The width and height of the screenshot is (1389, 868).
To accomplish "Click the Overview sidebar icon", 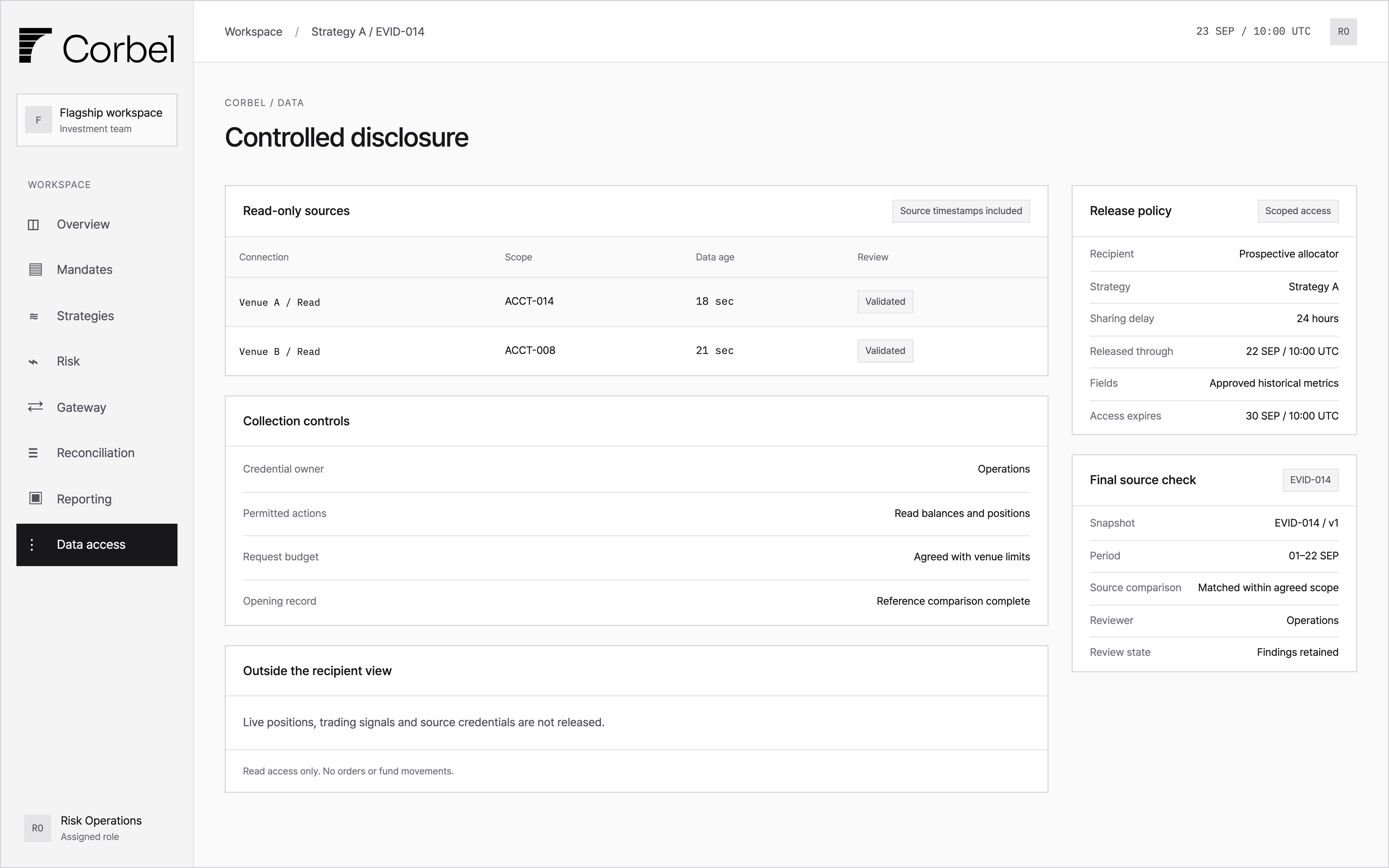I will coord(33,224).
